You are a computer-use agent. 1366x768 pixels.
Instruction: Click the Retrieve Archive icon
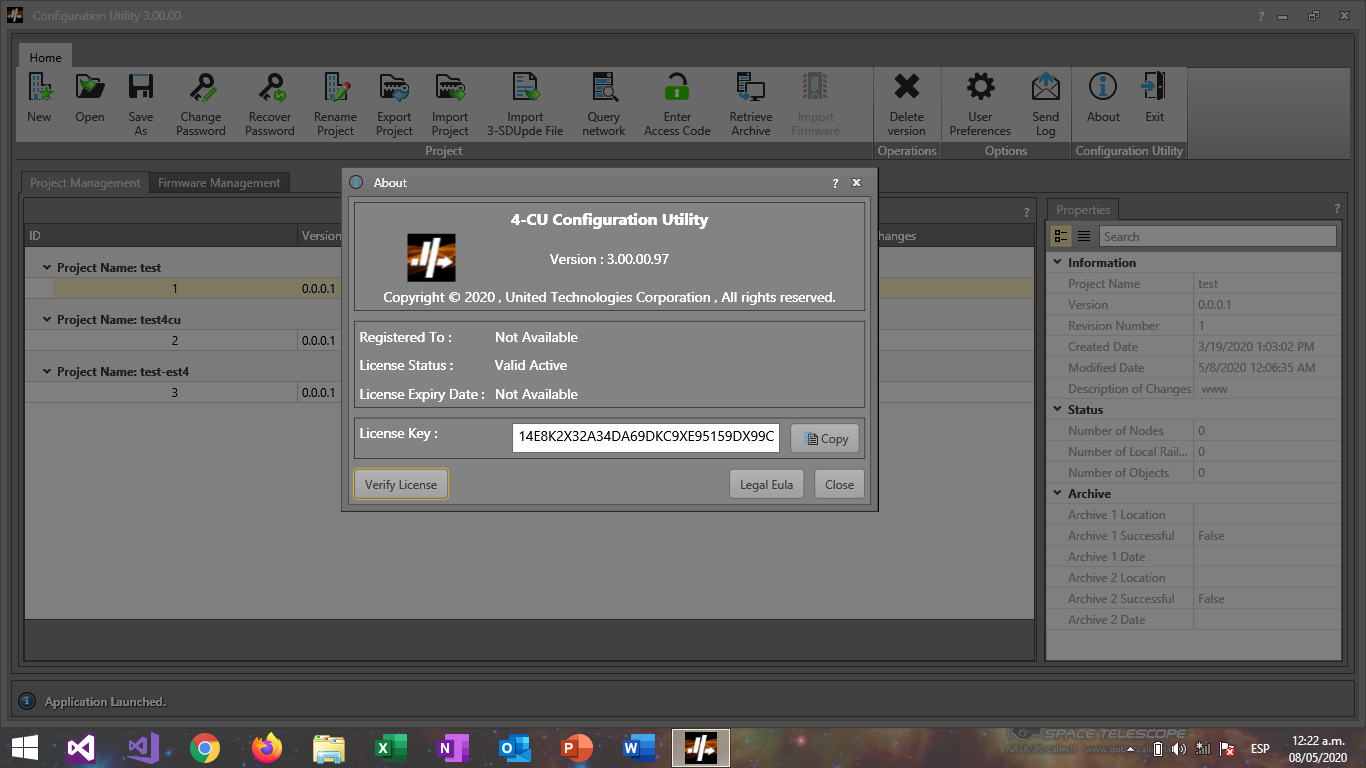click(x=750, y=88)
